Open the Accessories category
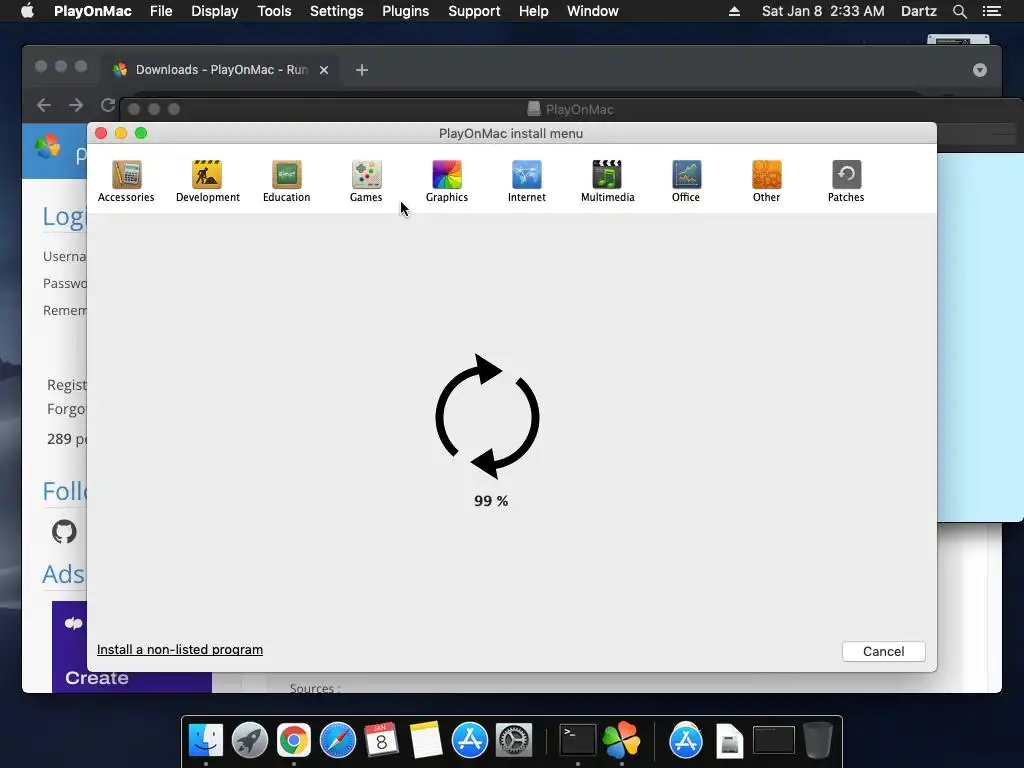The height and width of the screenshot is (768, 1024). tap(126, 181)
